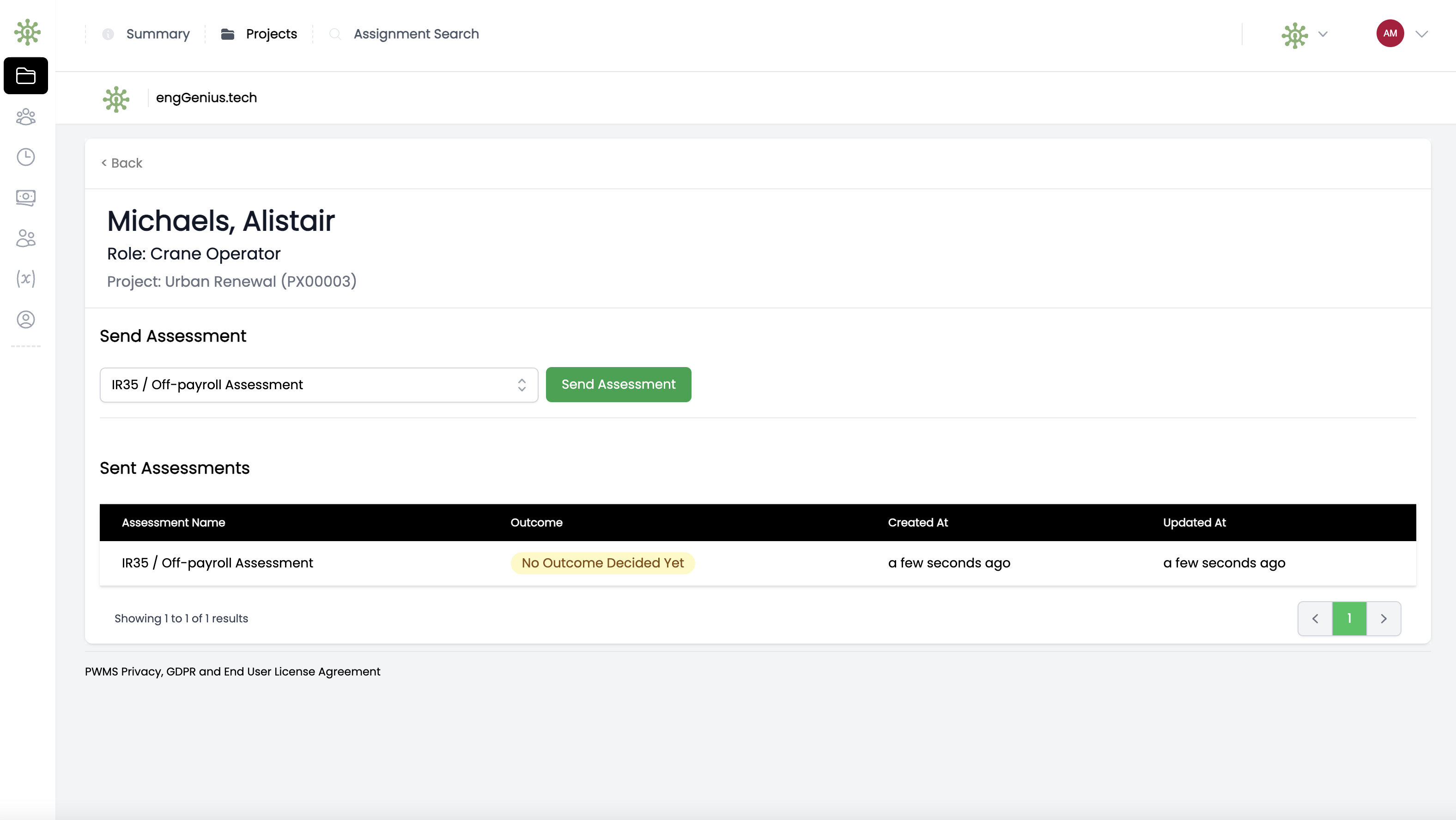Viewport: 1456px width, 820px height.
Task: Open the IR35 / Off-payroll Assessment dropdown
Action: [318, 385]
